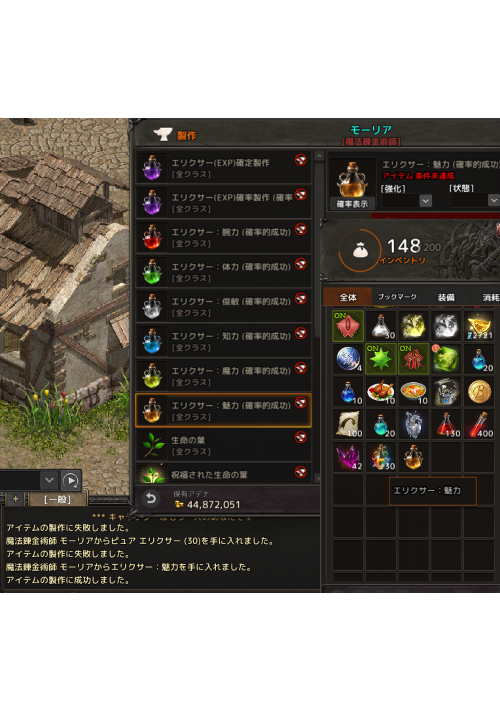Expand the chat channel dropdown arrow
This screenshot has width=500, height=711.
[49, 480]
